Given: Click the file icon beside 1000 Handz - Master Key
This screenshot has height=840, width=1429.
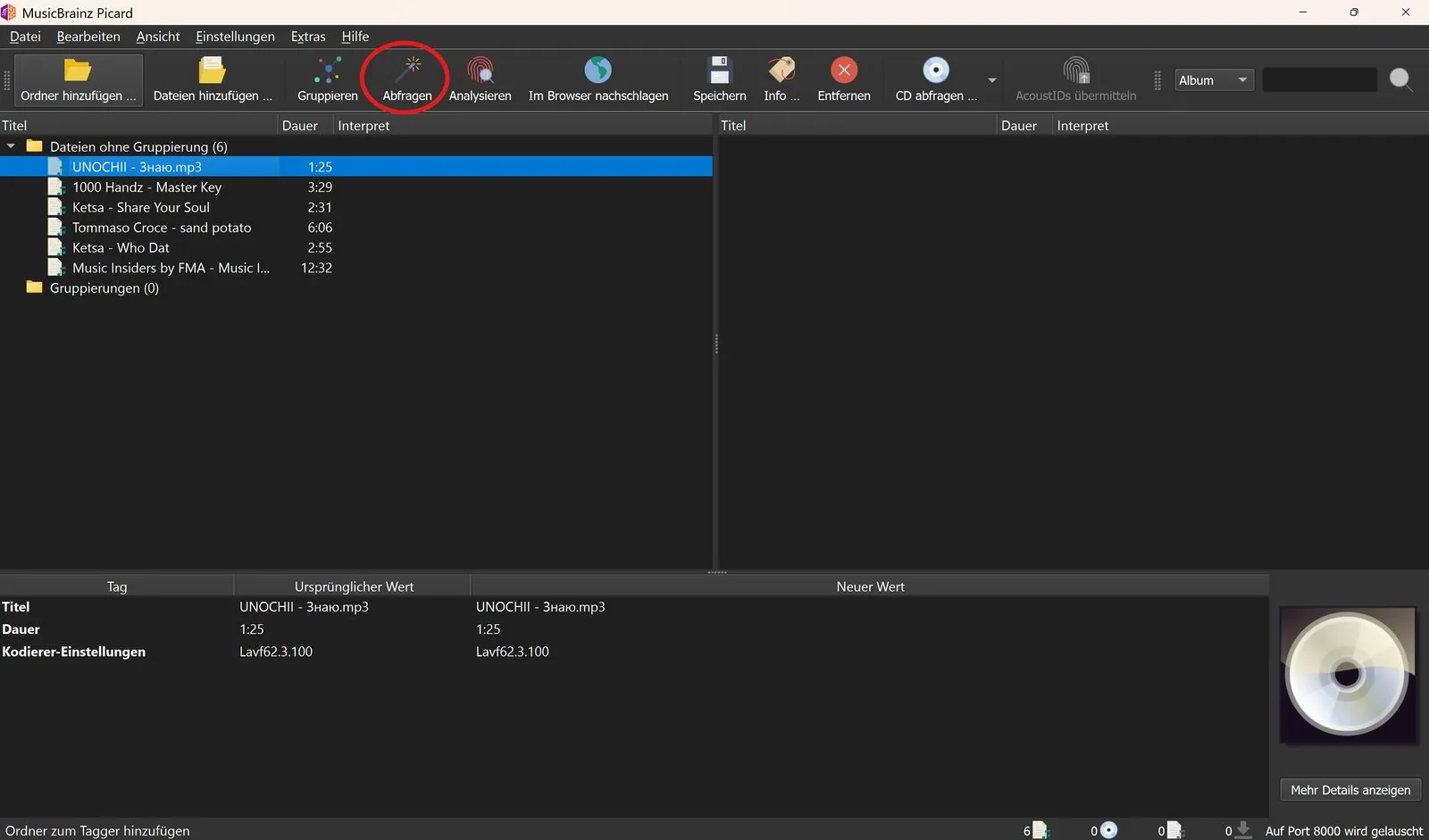Looking at the screenshot, I should [56, 187].
